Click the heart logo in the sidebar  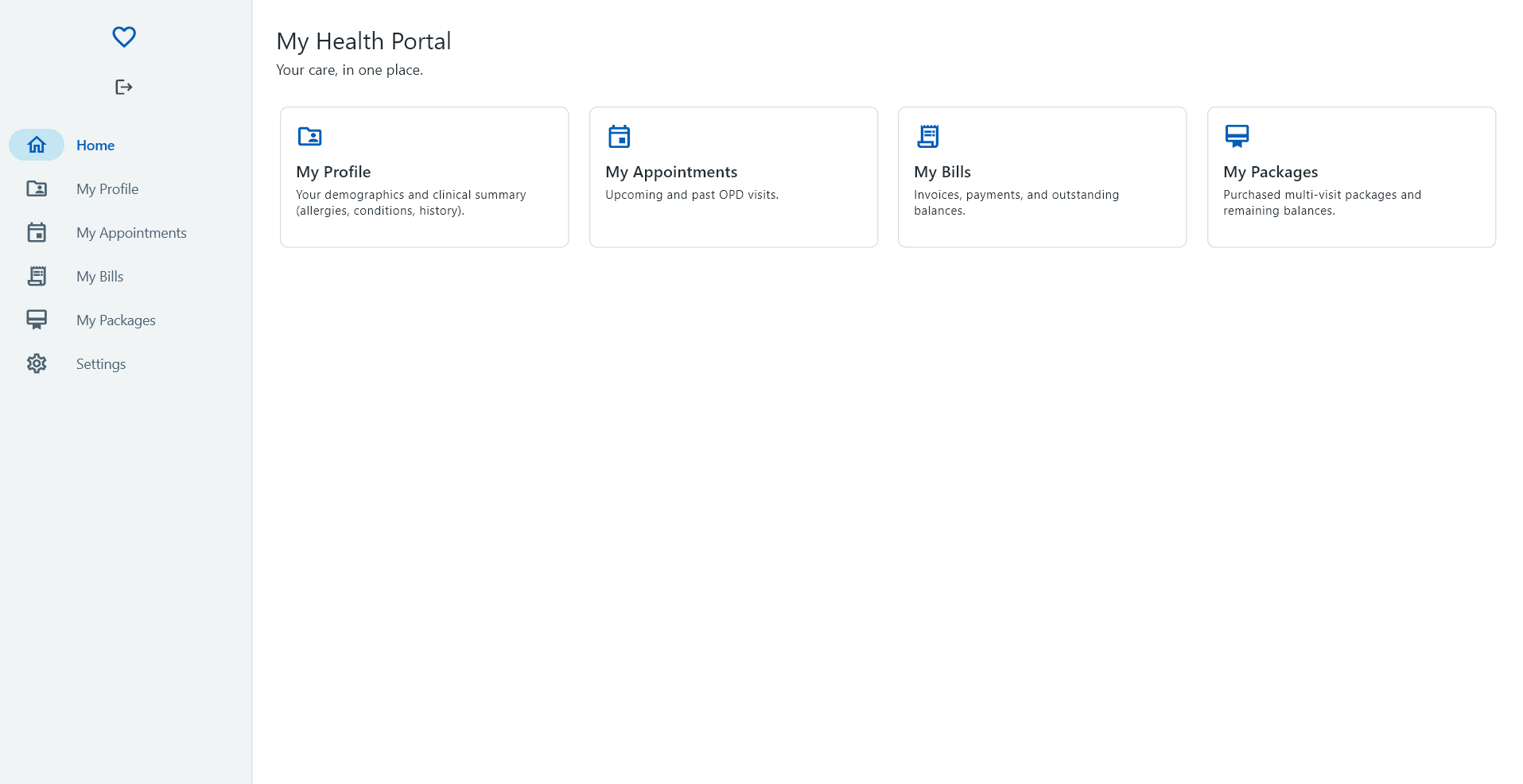(x=124, y=37)
